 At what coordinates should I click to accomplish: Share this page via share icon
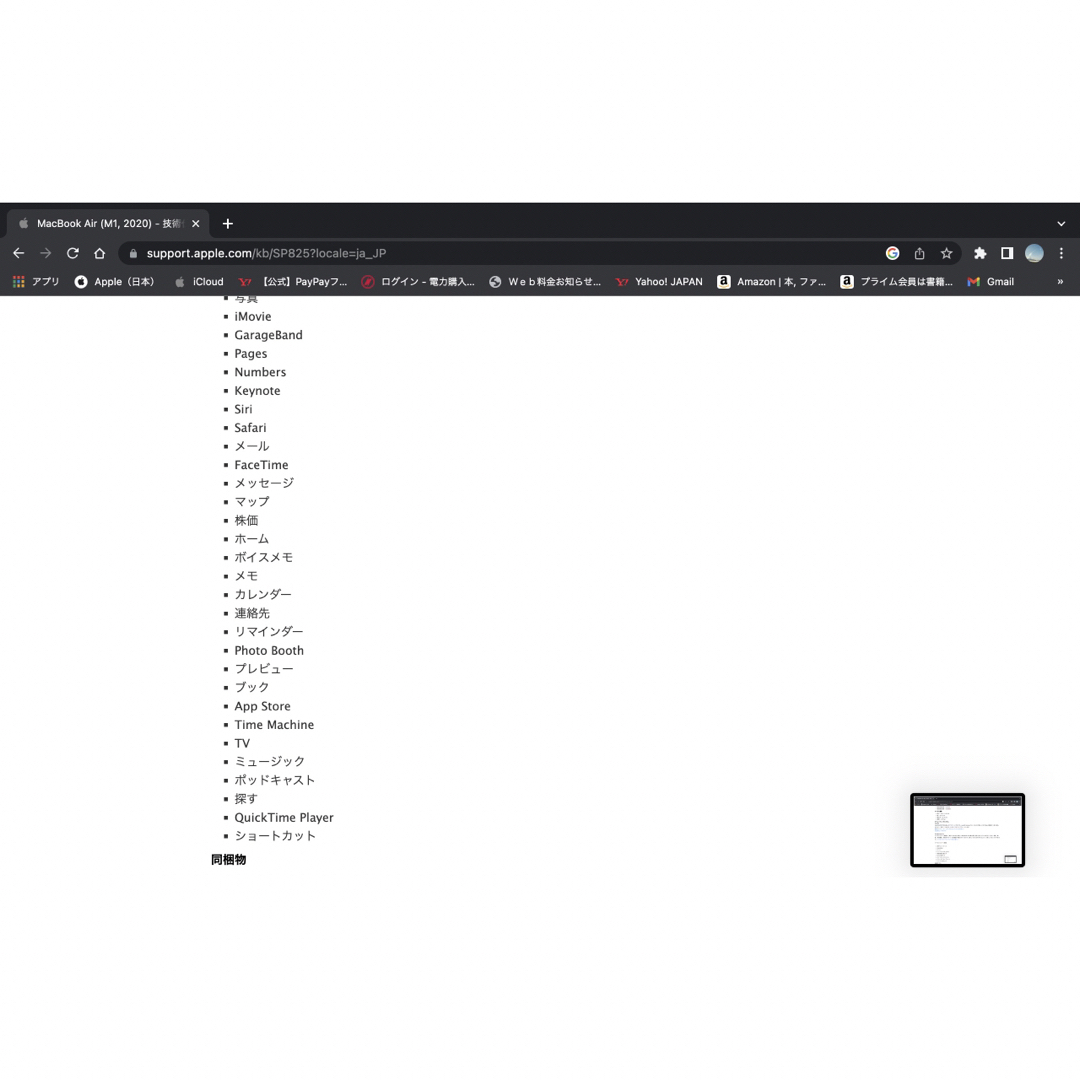pyautogui.click(x=920, y=253)
